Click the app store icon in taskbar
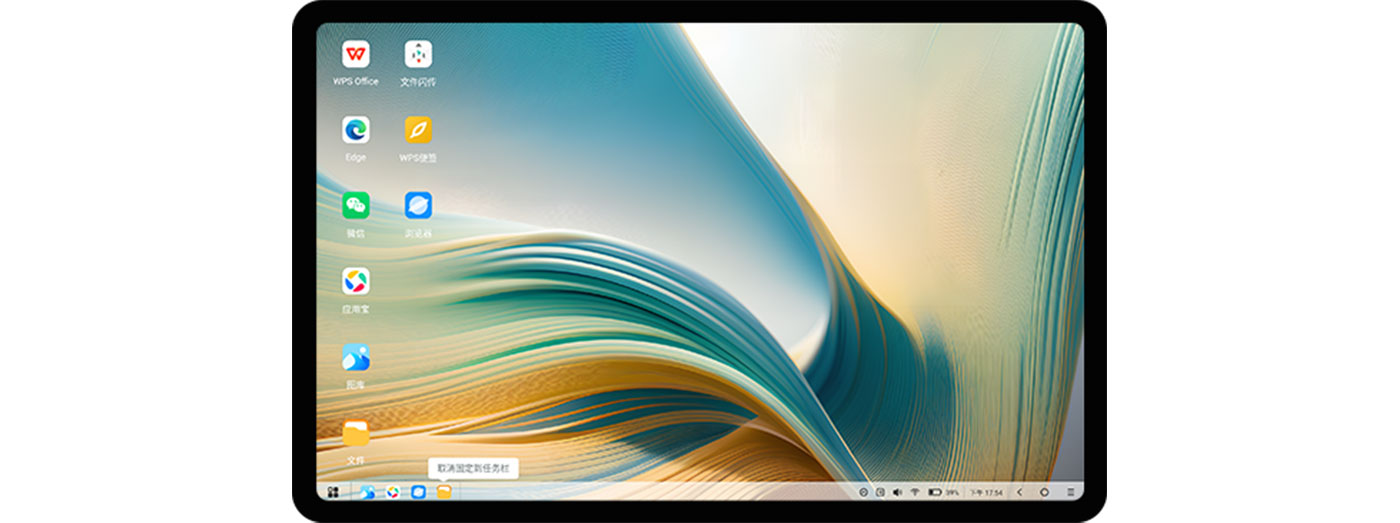Image resolution: width=1400 pixels, height=523 pixels. [x=393, y=492]
